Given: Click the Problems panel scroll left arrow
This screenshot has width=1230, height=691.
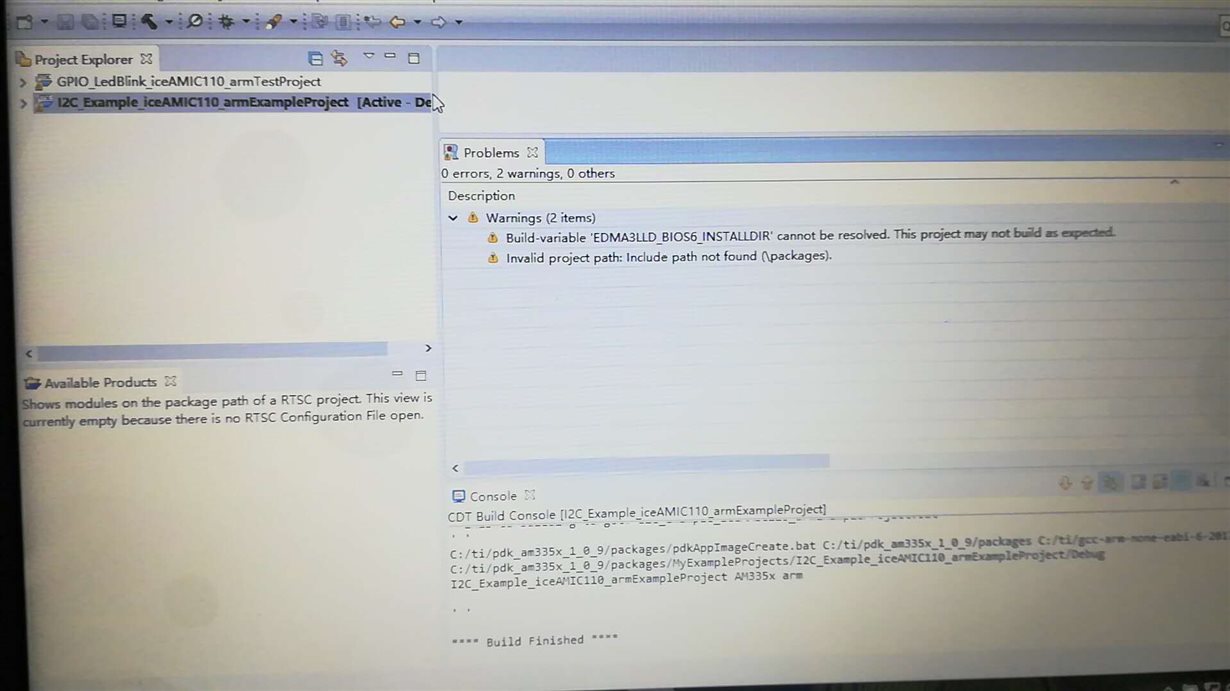Looking at the screenshot, I should click(455, 468).
